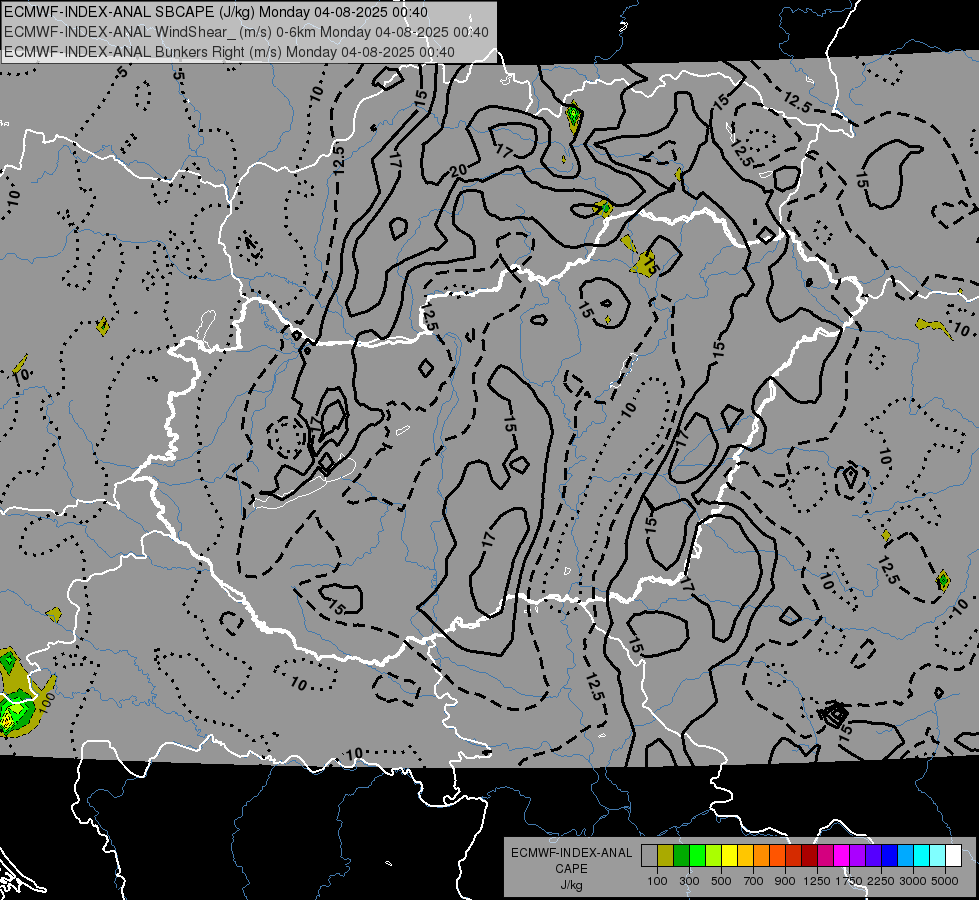Click the legend value 900
This screenshot has width=979, height=900.
(785, 881)
